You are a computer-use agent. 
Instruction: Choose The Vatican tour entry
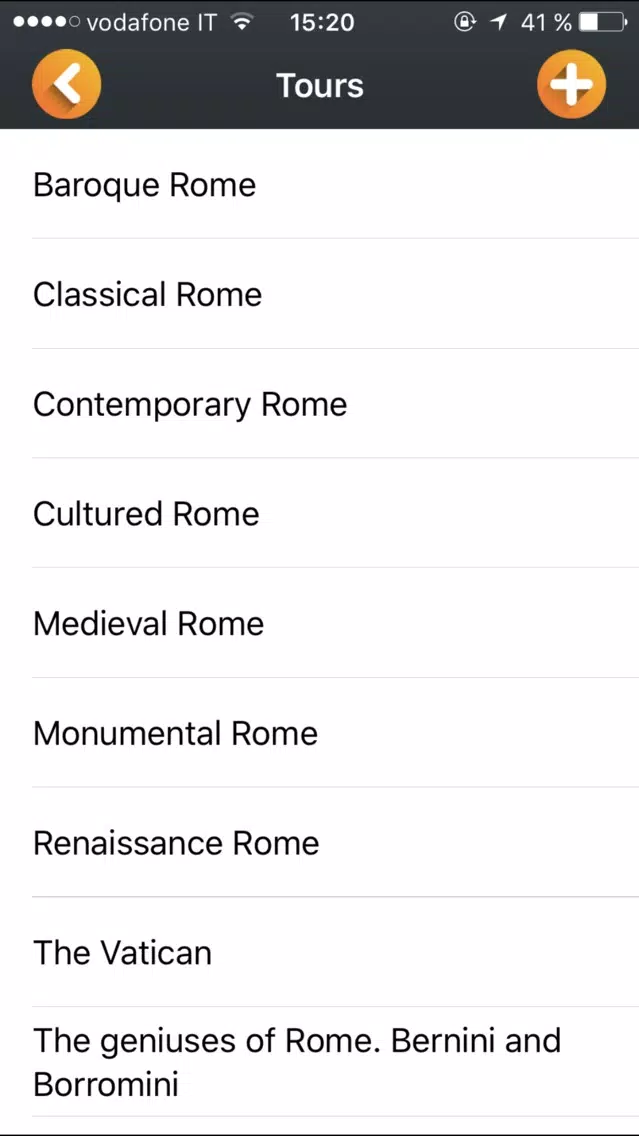[x=122, y=953]
